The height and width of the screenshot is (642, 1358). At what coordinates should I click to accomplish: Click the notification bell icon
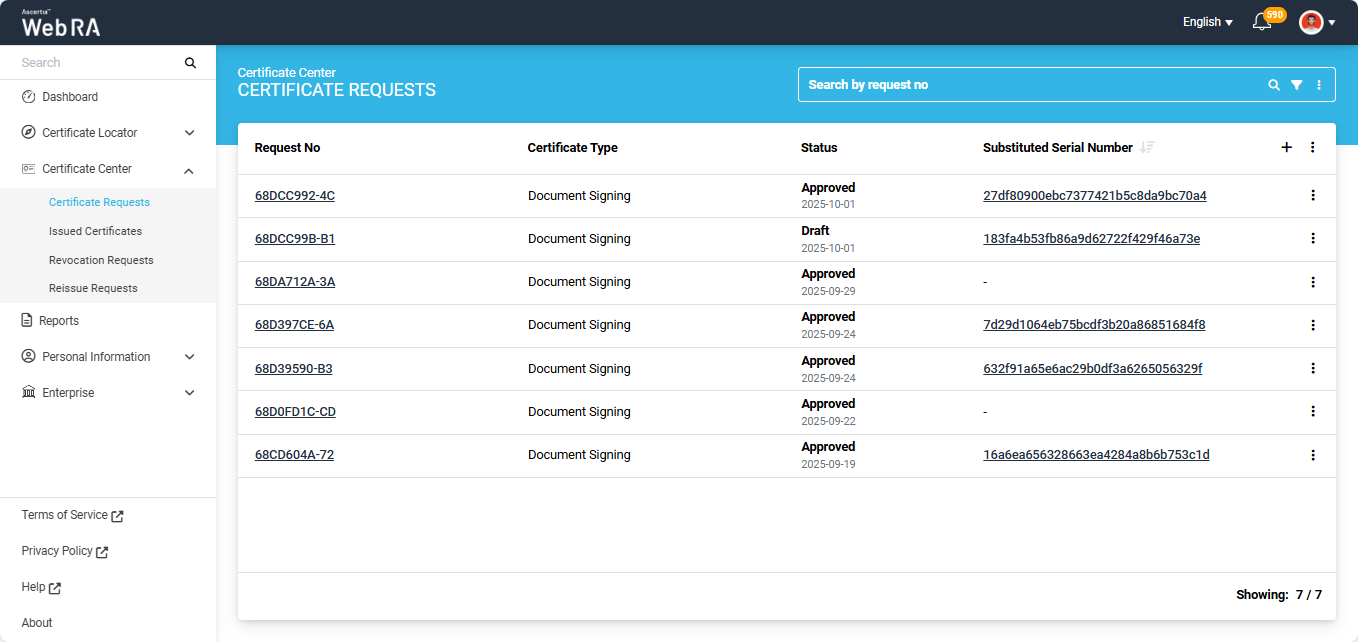(1262, 22)
